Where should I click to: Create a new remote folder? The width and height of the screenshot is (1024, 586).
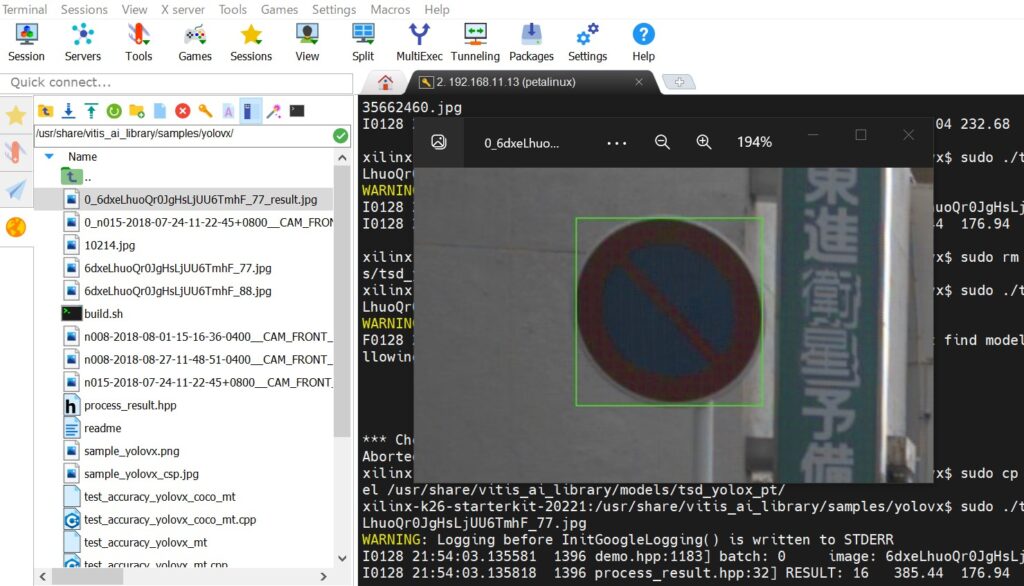click(136, 112)
